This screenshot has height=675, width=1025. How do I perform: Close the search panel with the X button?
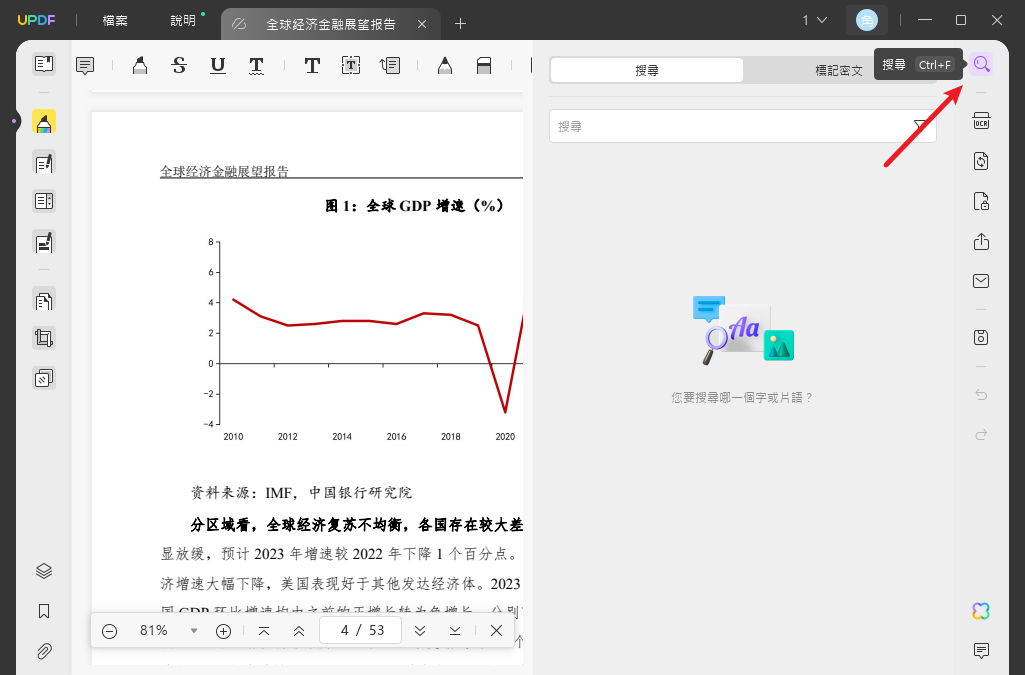click(x=497, y=630)
